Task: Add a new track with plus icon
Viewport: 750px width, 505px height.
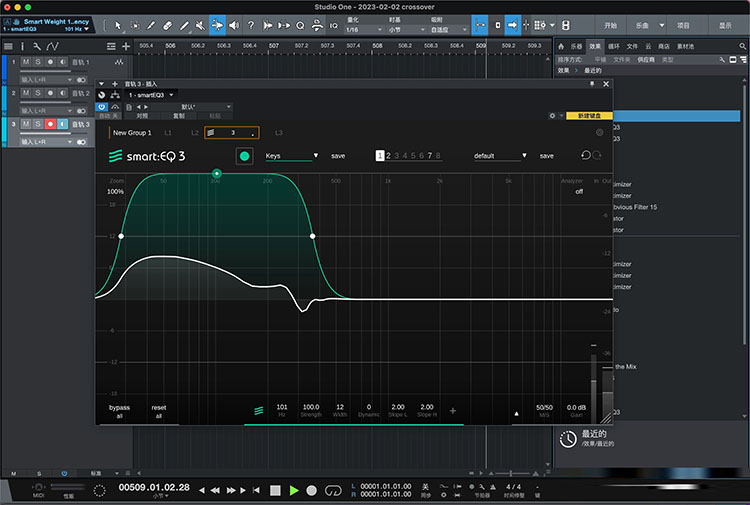Action: (126, 46)
